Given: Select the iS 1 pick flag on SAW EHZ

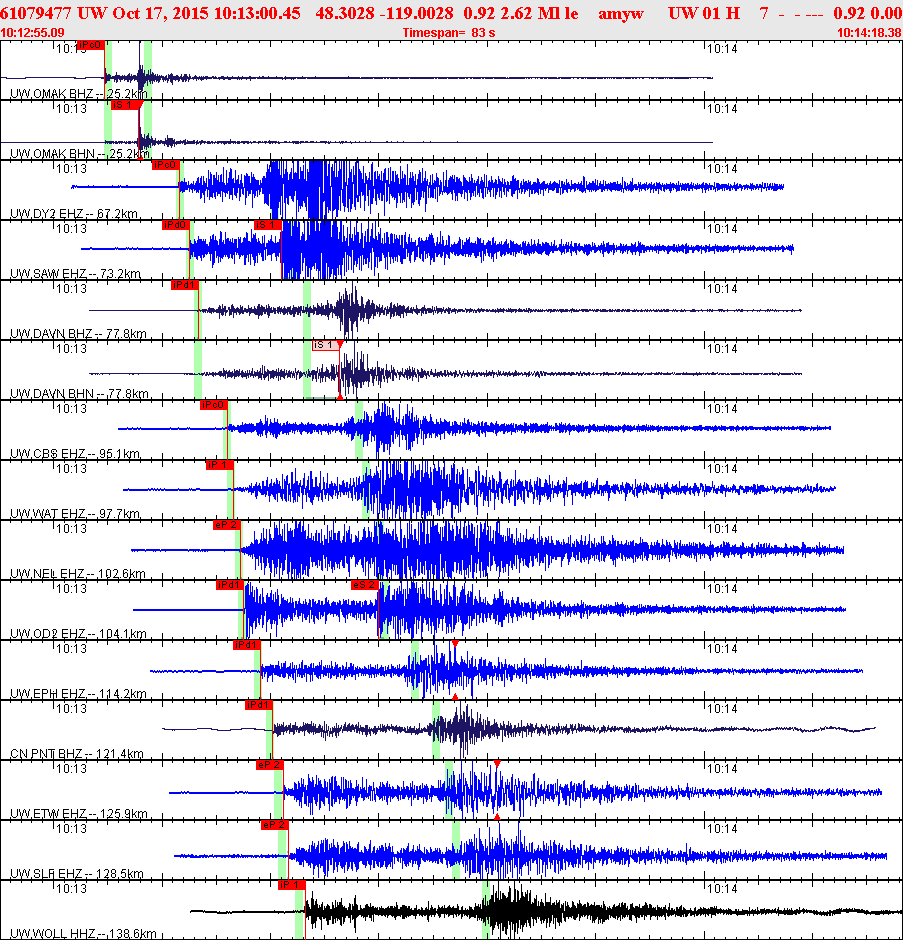Looking at the screenshot, I should coord(267,225).
